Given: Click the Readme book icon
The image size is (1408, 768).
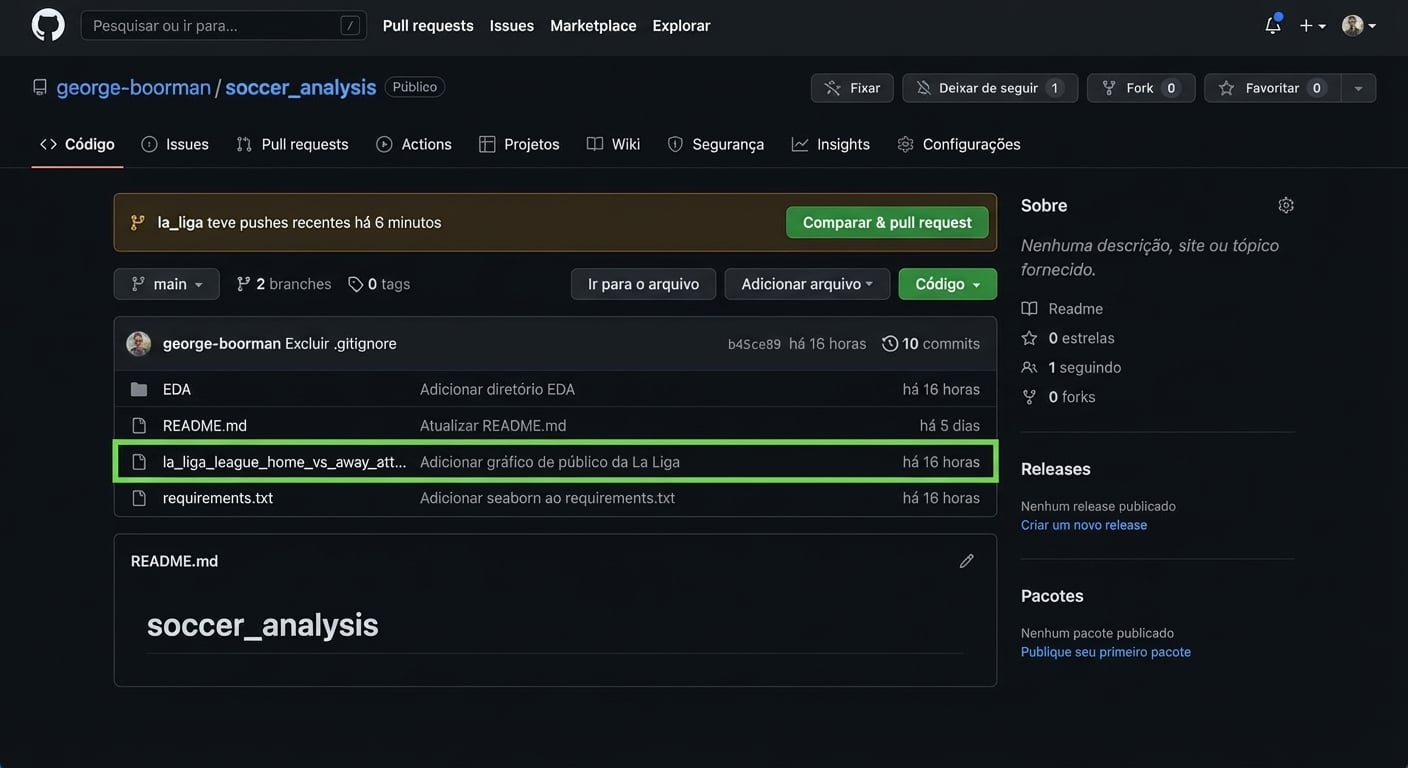Looking at the screenshot, I should point(1029,309).
